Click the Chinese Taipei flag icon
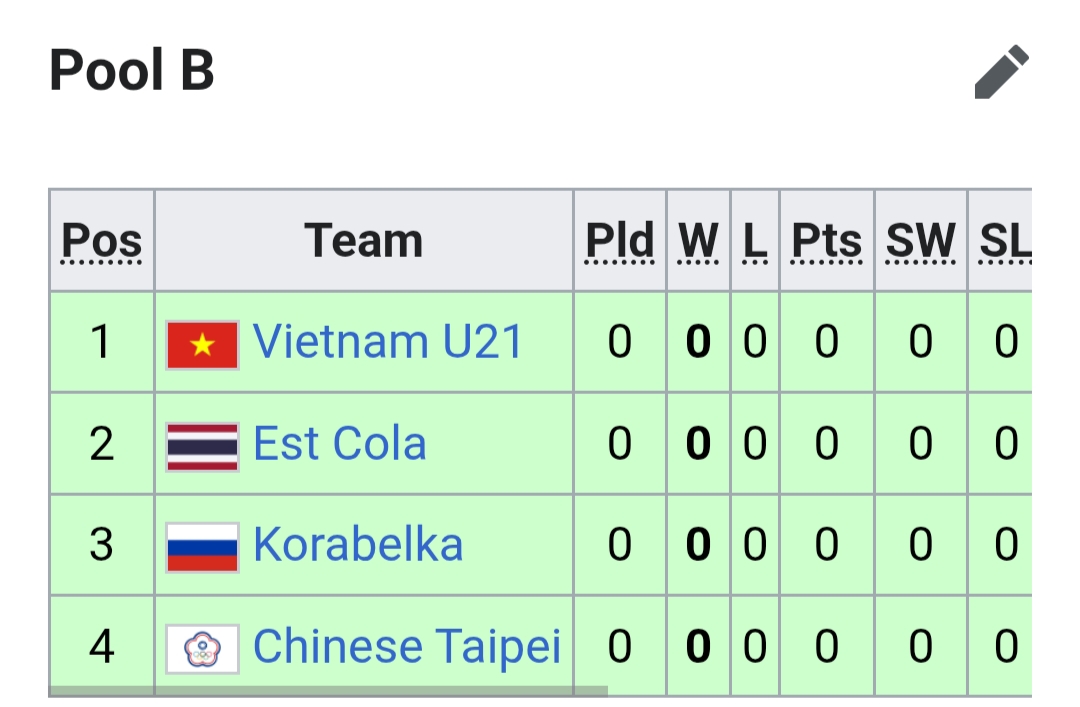The width and height of the screenshot is (1080, 707). [x=202, y=649]
